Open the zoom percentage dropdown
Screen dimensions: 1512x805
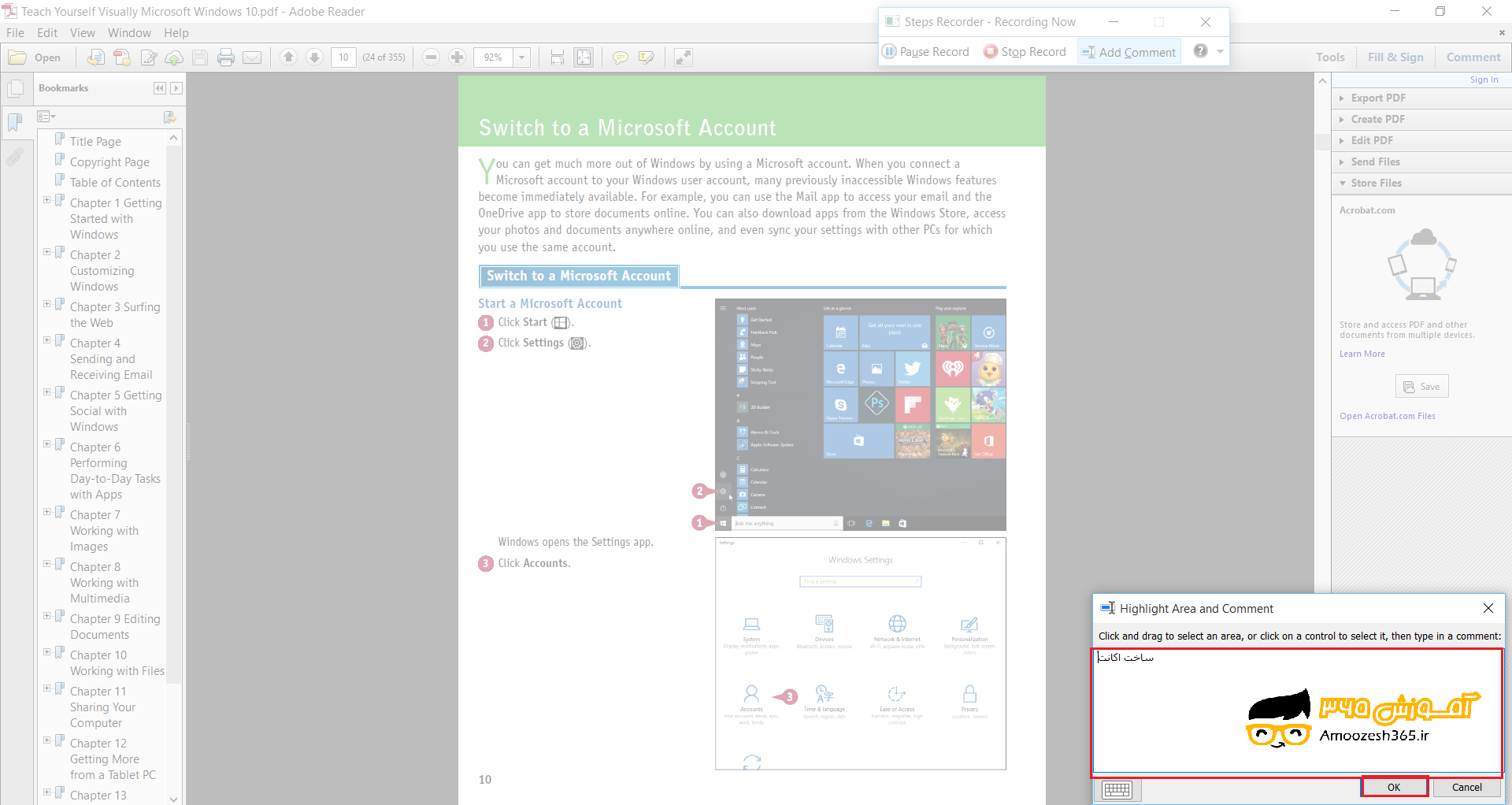(x=522, y=57)
